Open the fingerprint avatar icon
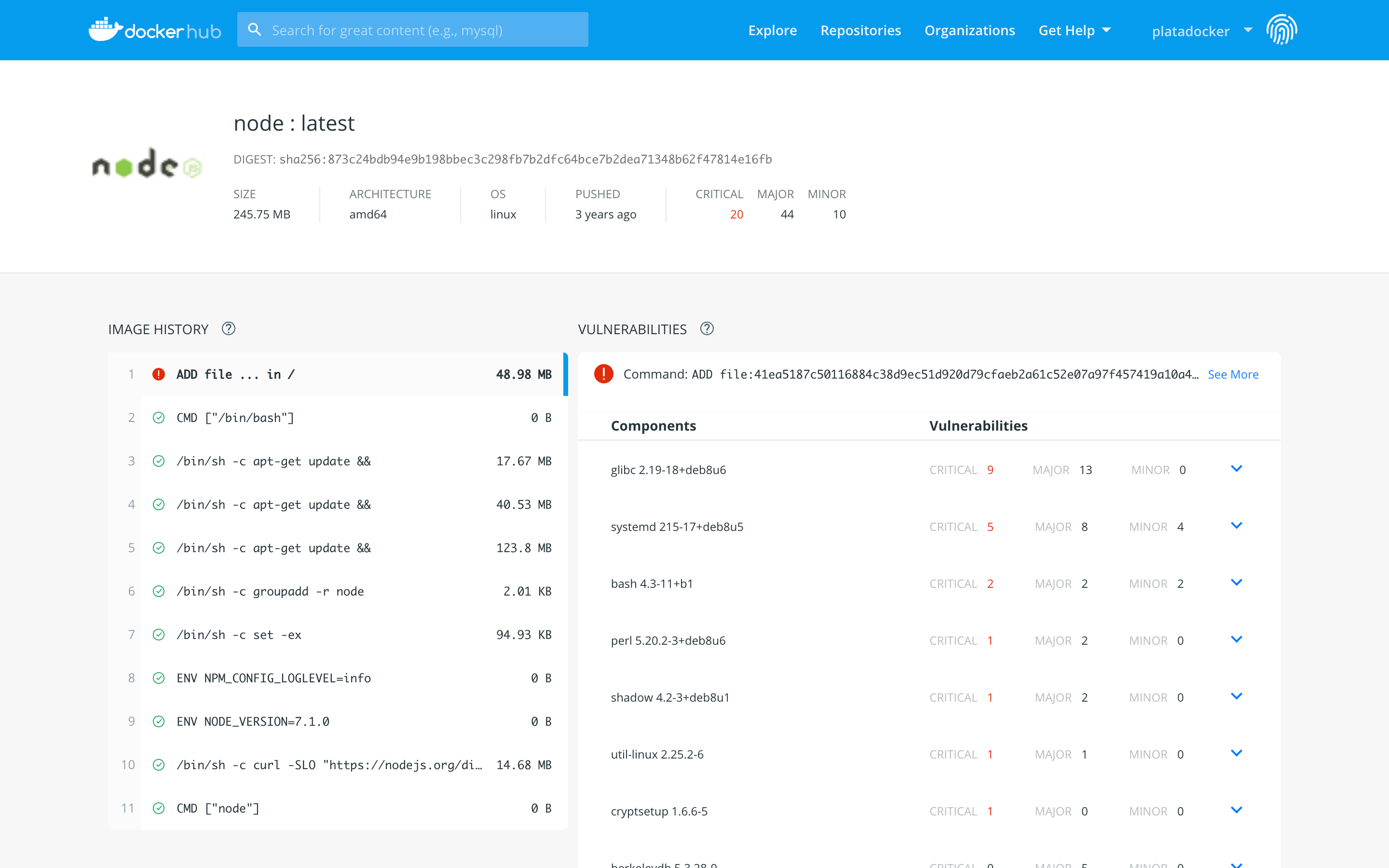This screenshot has height=868, width=1389. click(1281, 30)
